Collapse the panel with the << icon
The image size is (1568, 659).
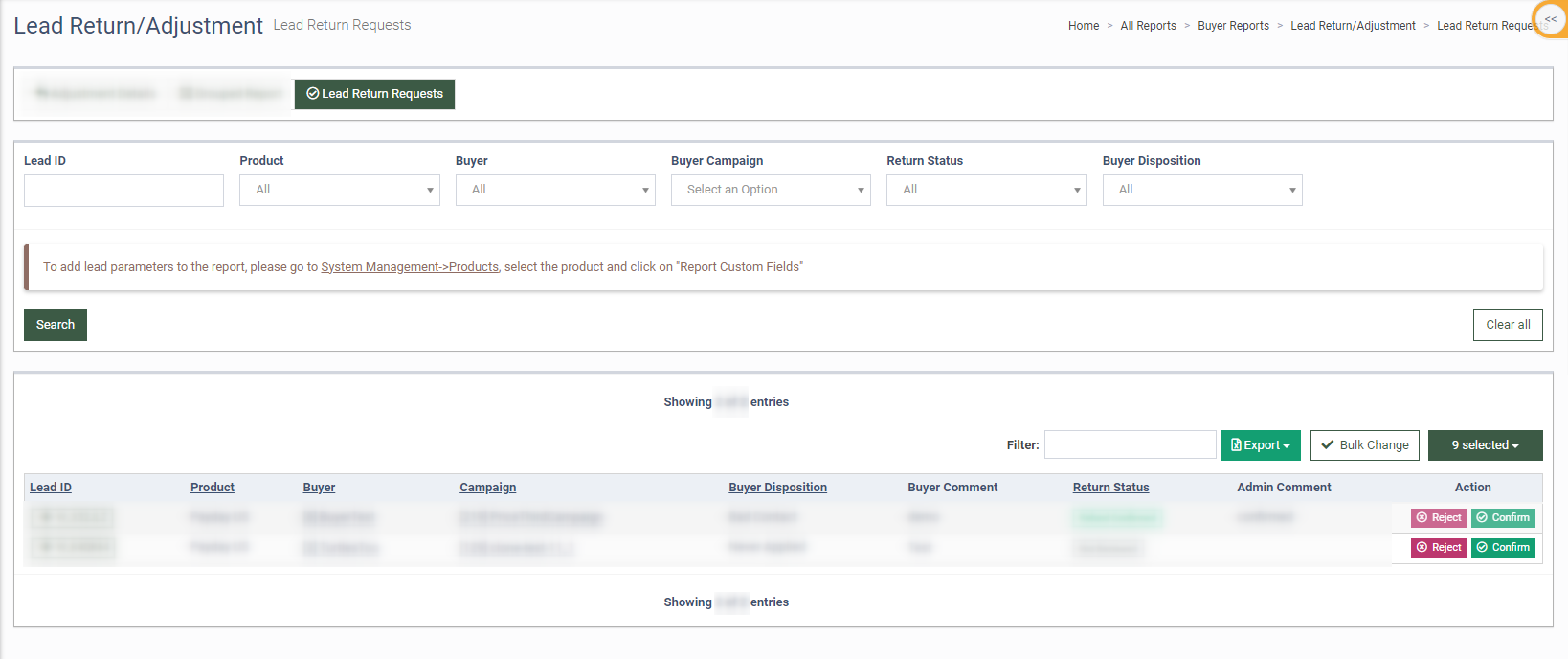click(x=1550, y=19)
